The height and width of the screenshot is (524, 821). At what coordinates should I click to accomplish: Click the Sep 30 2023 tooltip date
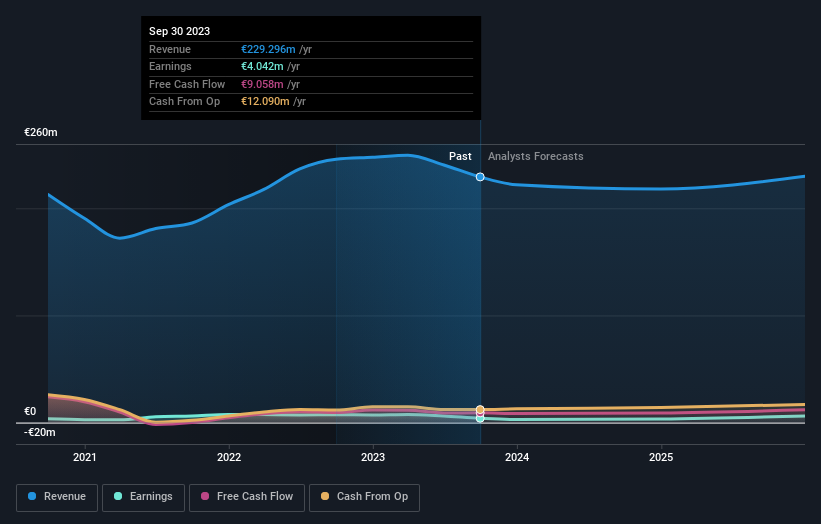pyautogui.click(x=180, y=31)
